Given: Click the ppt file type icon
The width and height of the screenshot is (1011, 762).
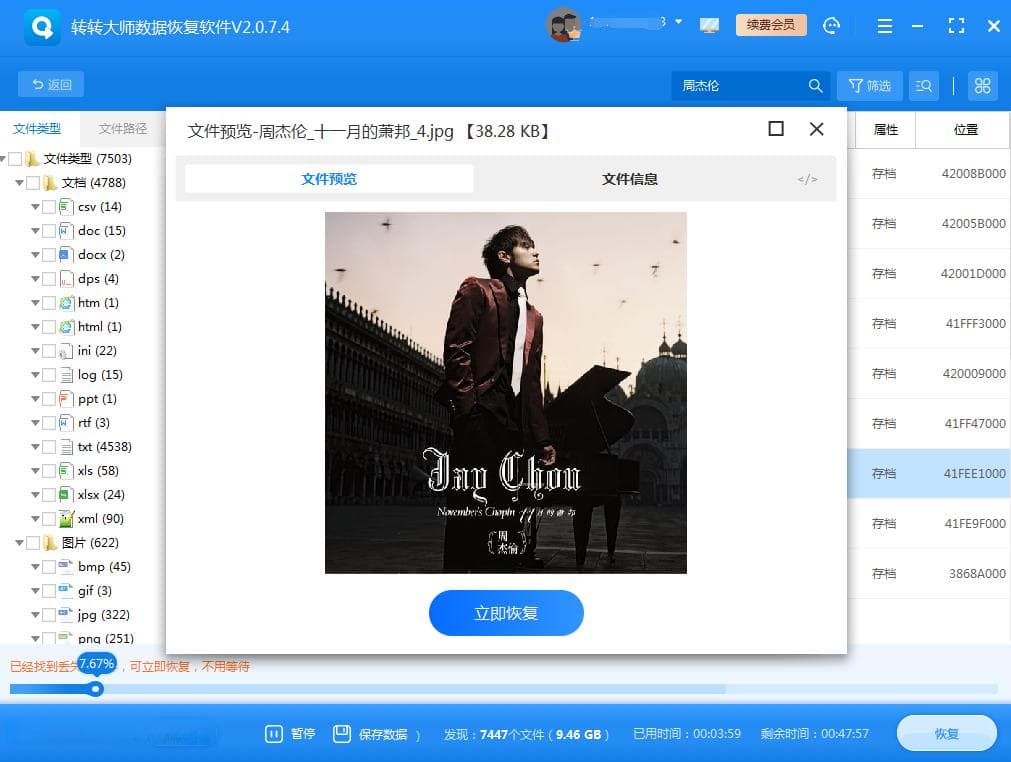Looking at the screenshot, I should coord(66,399).
